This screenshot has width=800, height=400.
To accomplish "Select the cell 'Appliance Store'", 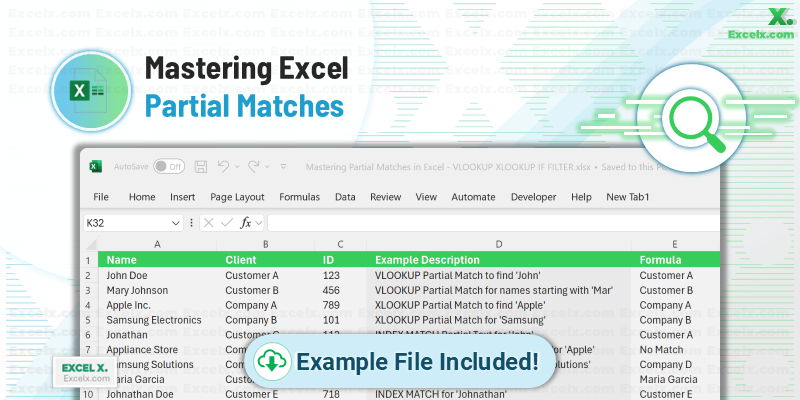I will click(x=157, y=349).
